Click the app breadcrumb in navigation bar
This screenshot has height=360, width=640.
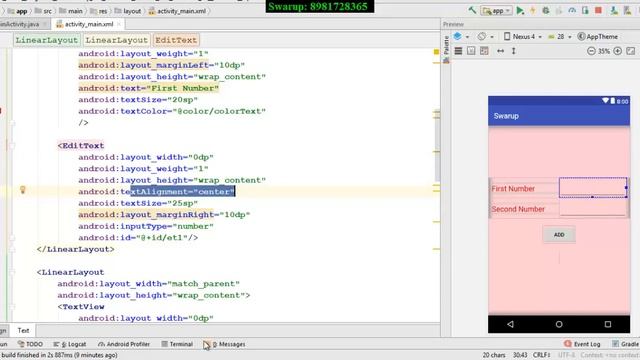coord(18,11)
